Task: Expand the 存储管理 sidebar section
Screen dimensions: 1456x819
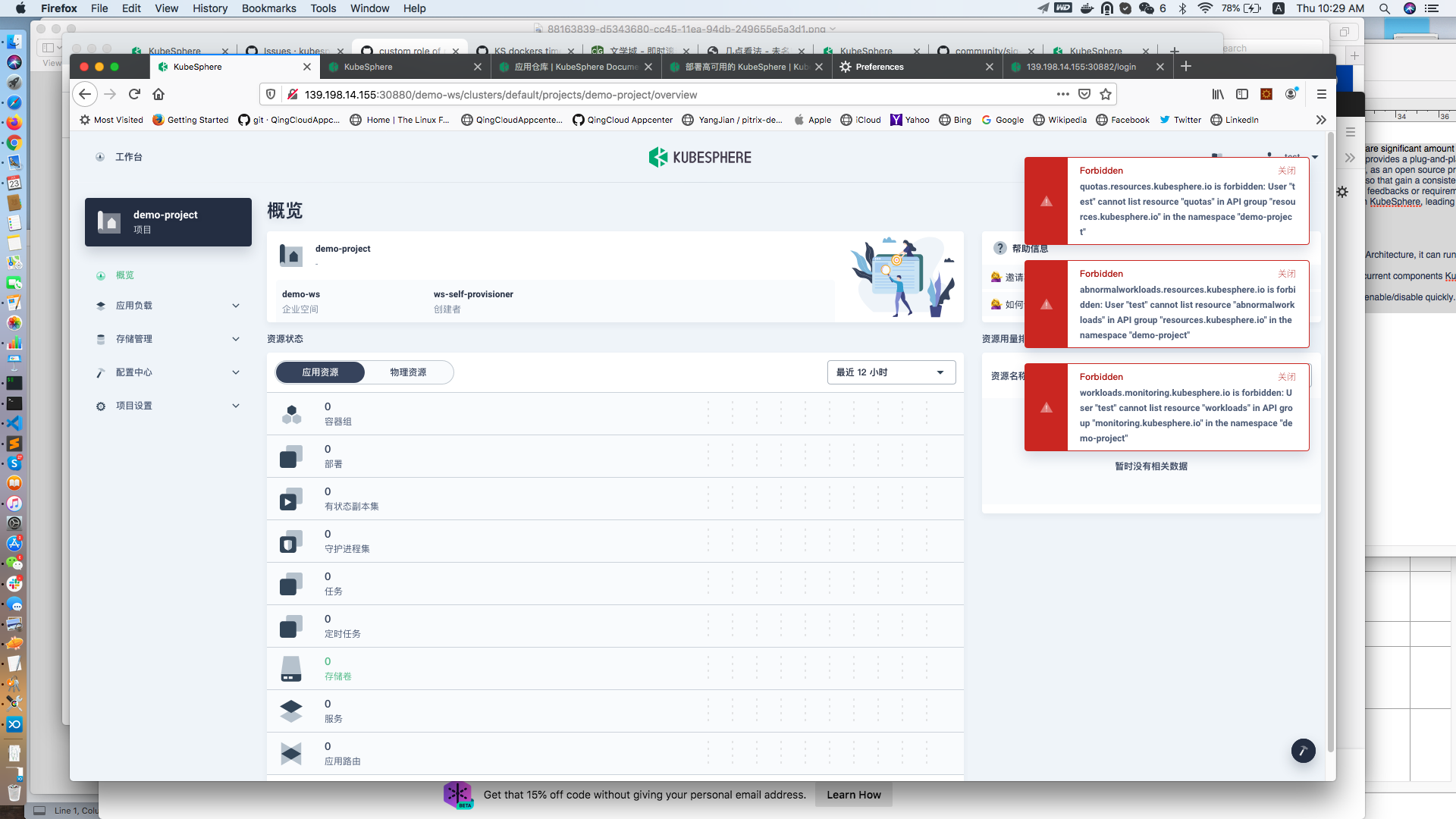Action: pos(168,339)
